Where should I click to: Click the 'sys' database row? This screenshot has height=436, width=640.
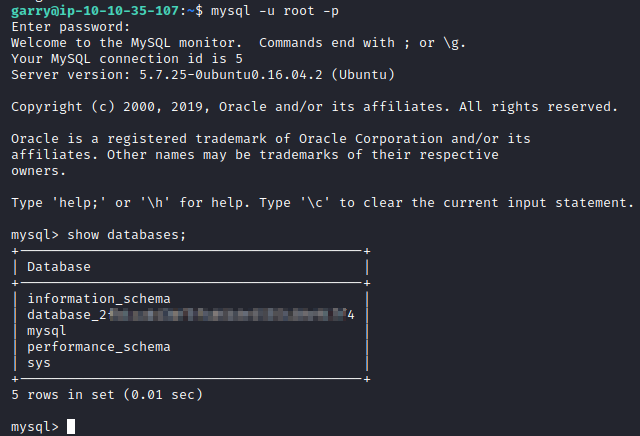pyautogui.click(x=38, y=363)
